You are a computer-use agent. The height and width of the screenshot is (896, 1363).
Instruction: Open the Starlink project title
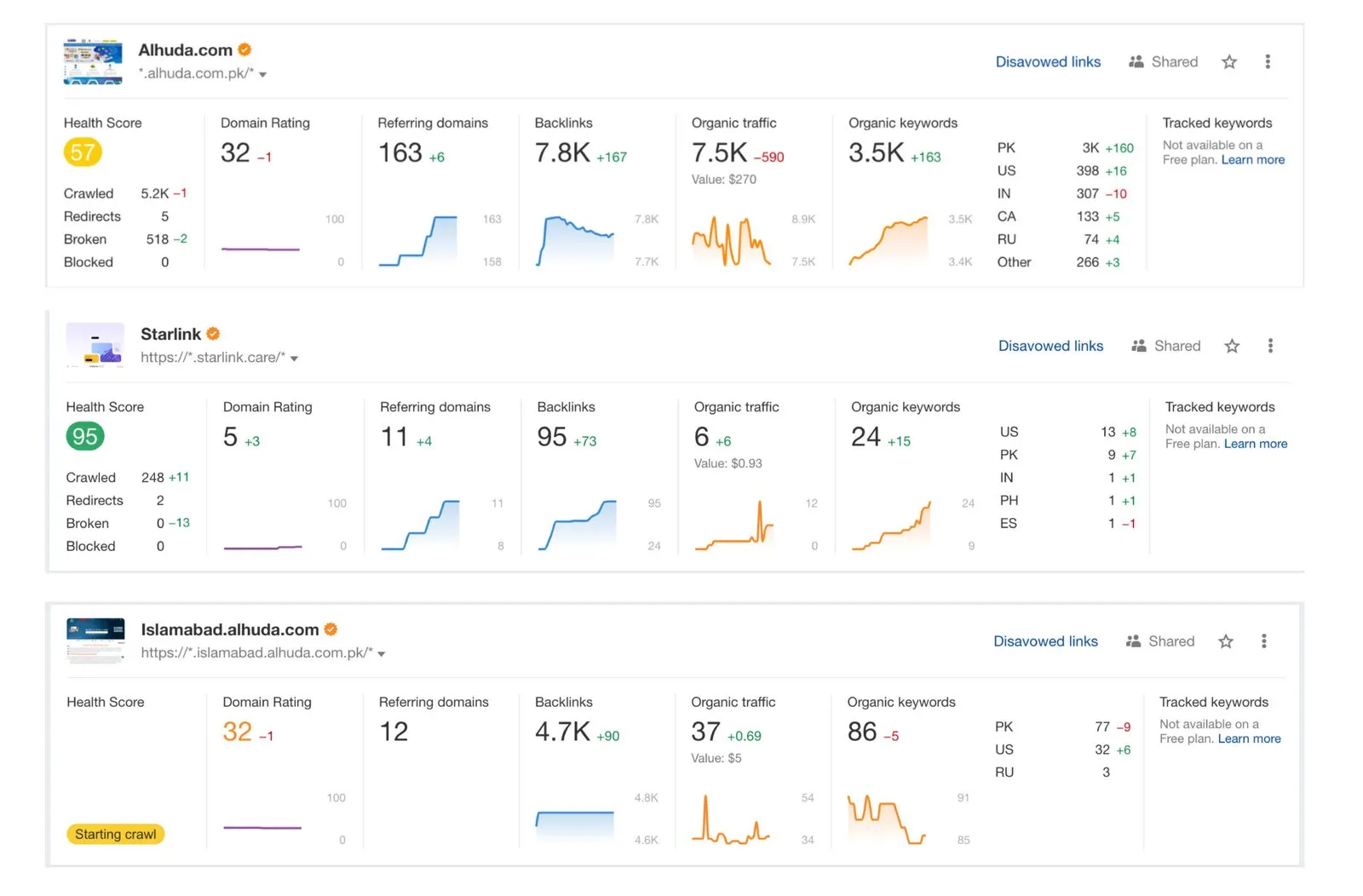[x=170, y=334]
